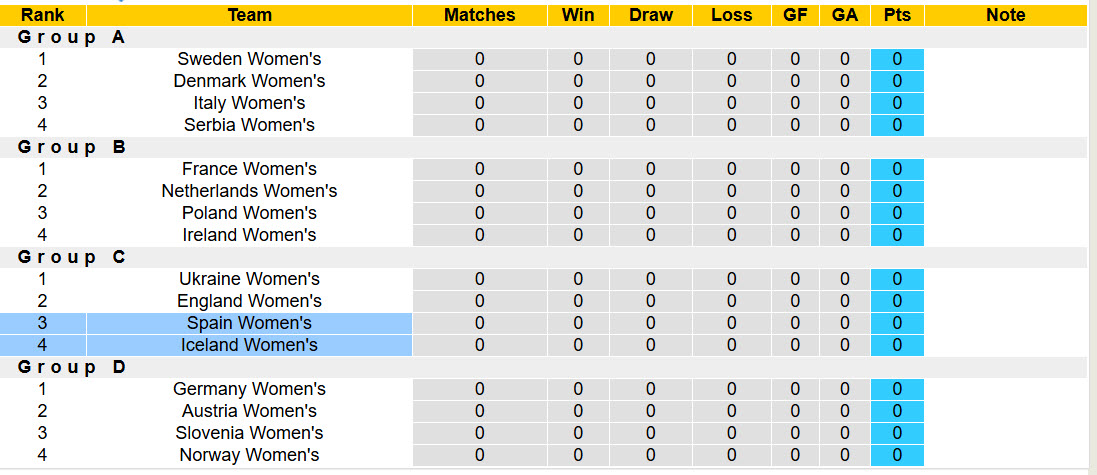Click Poland Women's in Group B
The width and height of the screenshot is (1097, 475).
tap(249, 213)
